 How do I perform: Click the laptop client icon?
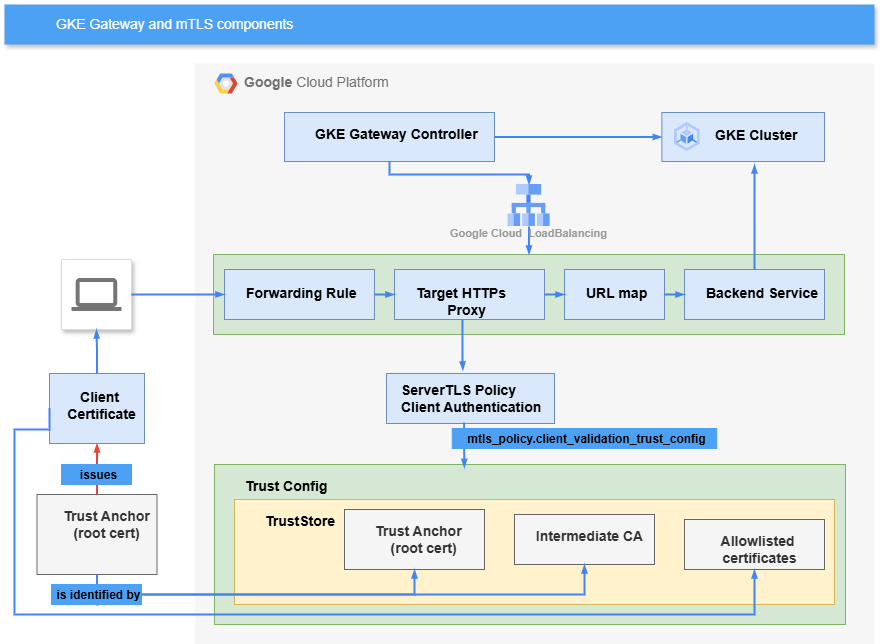(97, 294)
